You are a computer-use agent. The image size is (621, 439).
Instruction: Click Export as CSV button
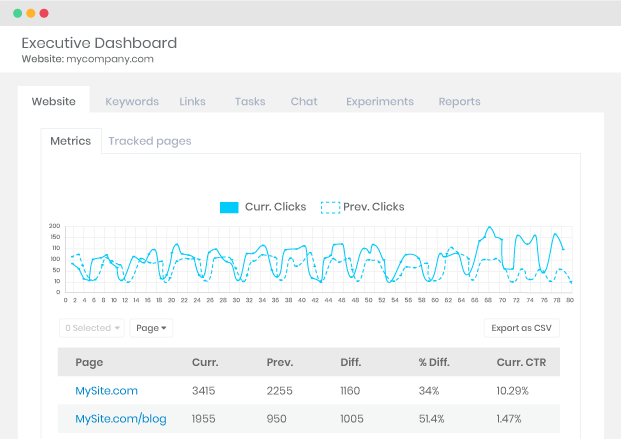[522, 328]
